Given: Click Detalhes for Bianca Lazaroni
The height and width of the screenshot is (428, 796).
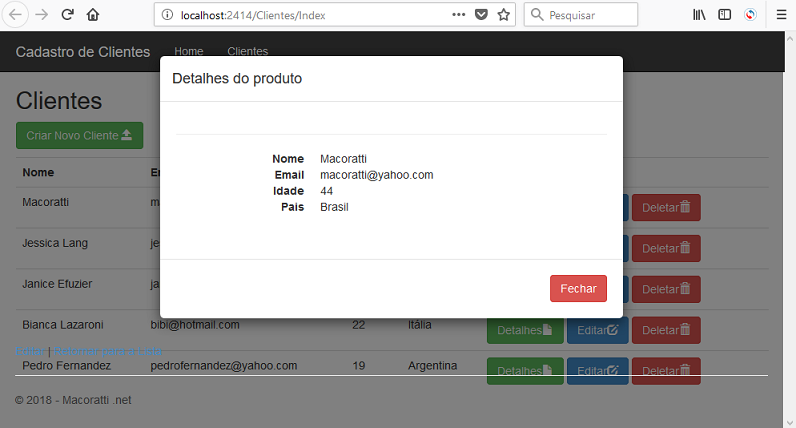Looking at the screenshot, I should [524, 330].
